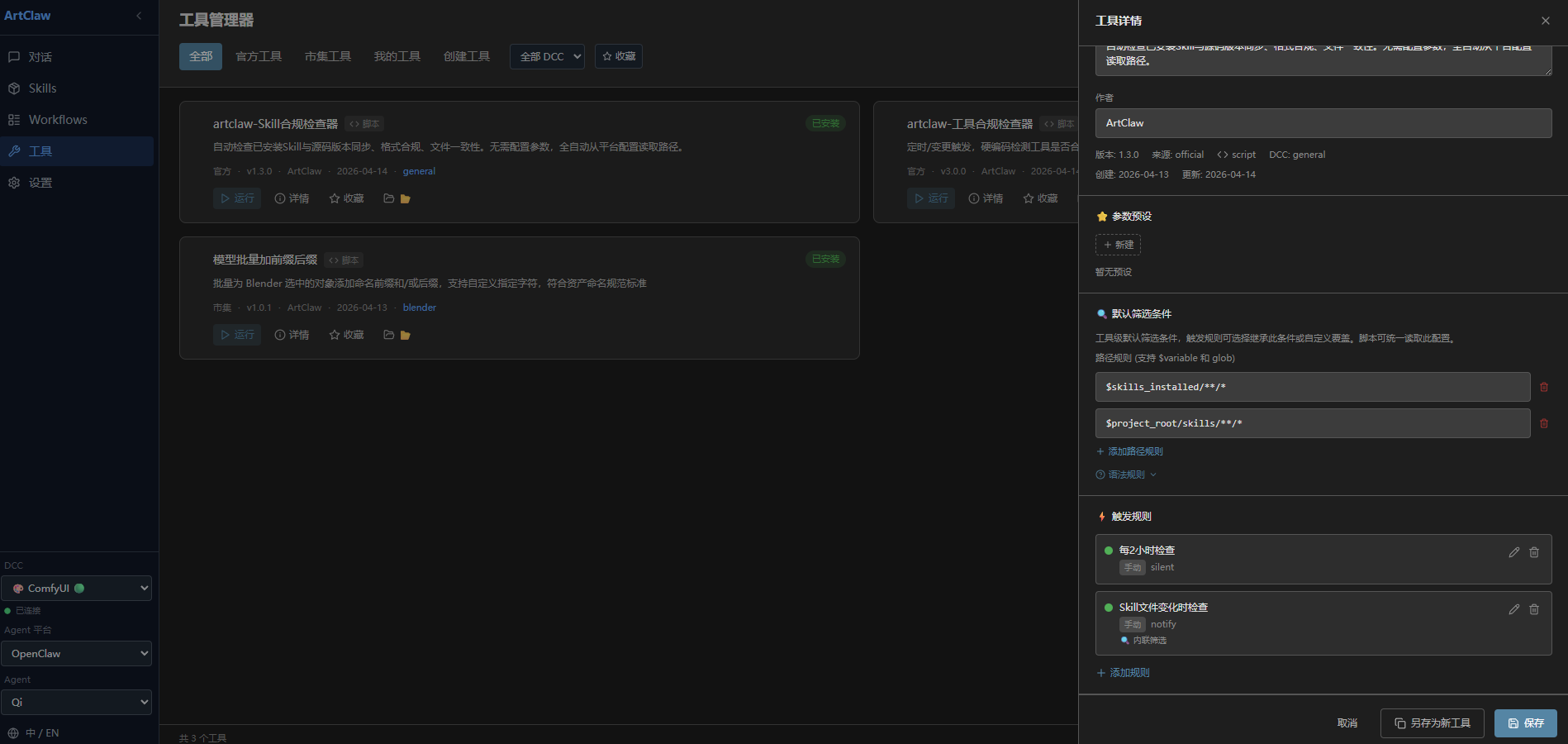Image resolution: width=1568 pixels, height=744 pixels.
Task: Edit the $skills_installed/**/* path rule field
Action: click(x=1313, y=387)
